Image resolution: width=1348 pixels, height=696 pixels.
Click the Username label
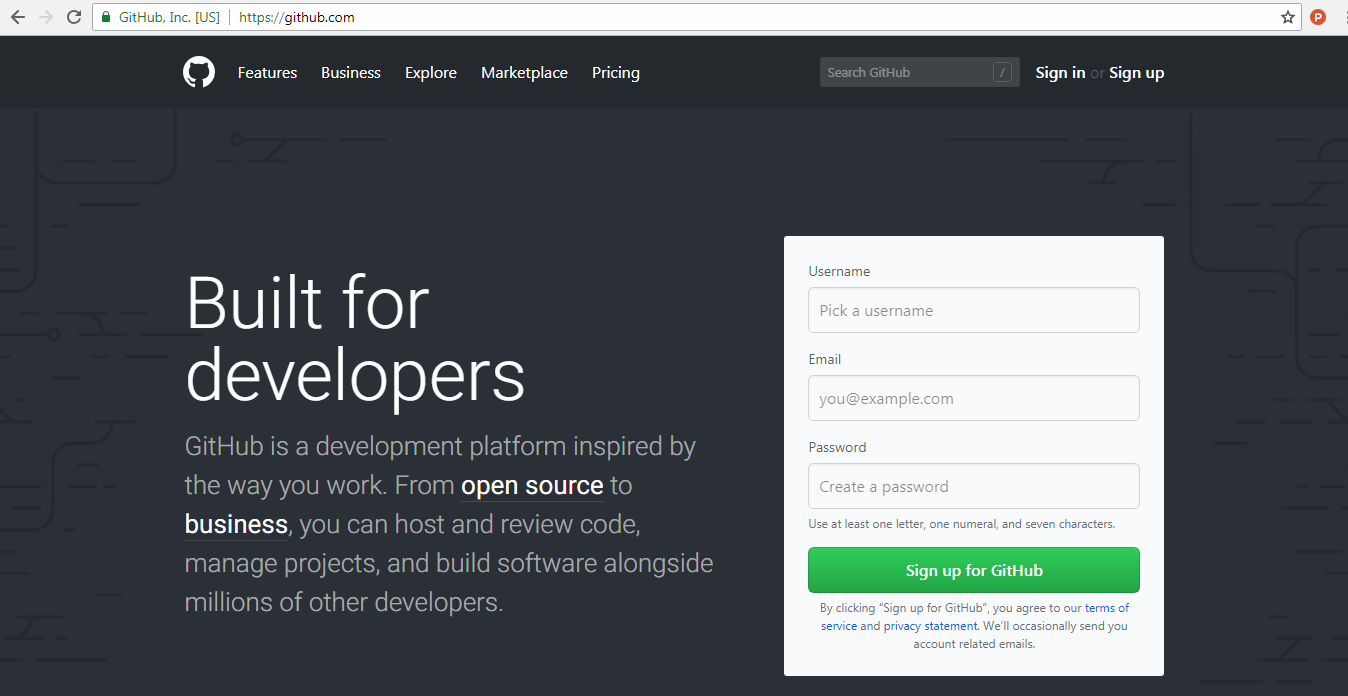pos(839,271)
